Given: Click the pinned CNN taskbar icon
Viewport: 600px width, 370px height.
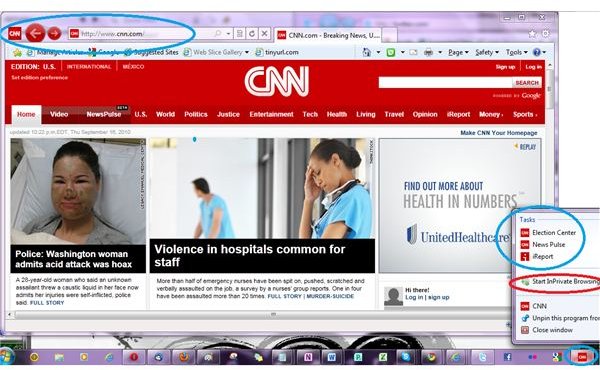Looking at the screenshot, I should coord(582,357).
